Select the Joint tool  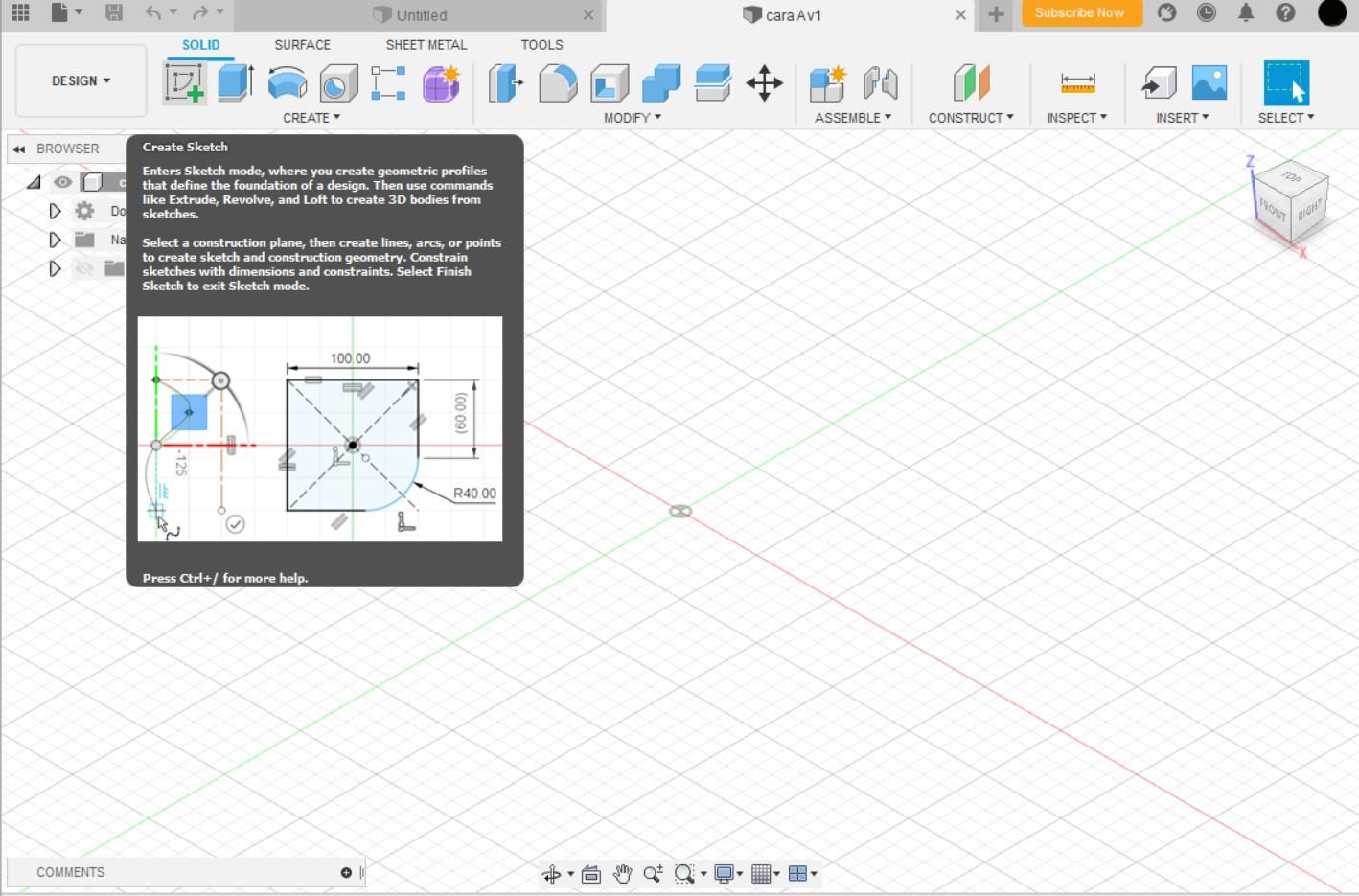880,83
